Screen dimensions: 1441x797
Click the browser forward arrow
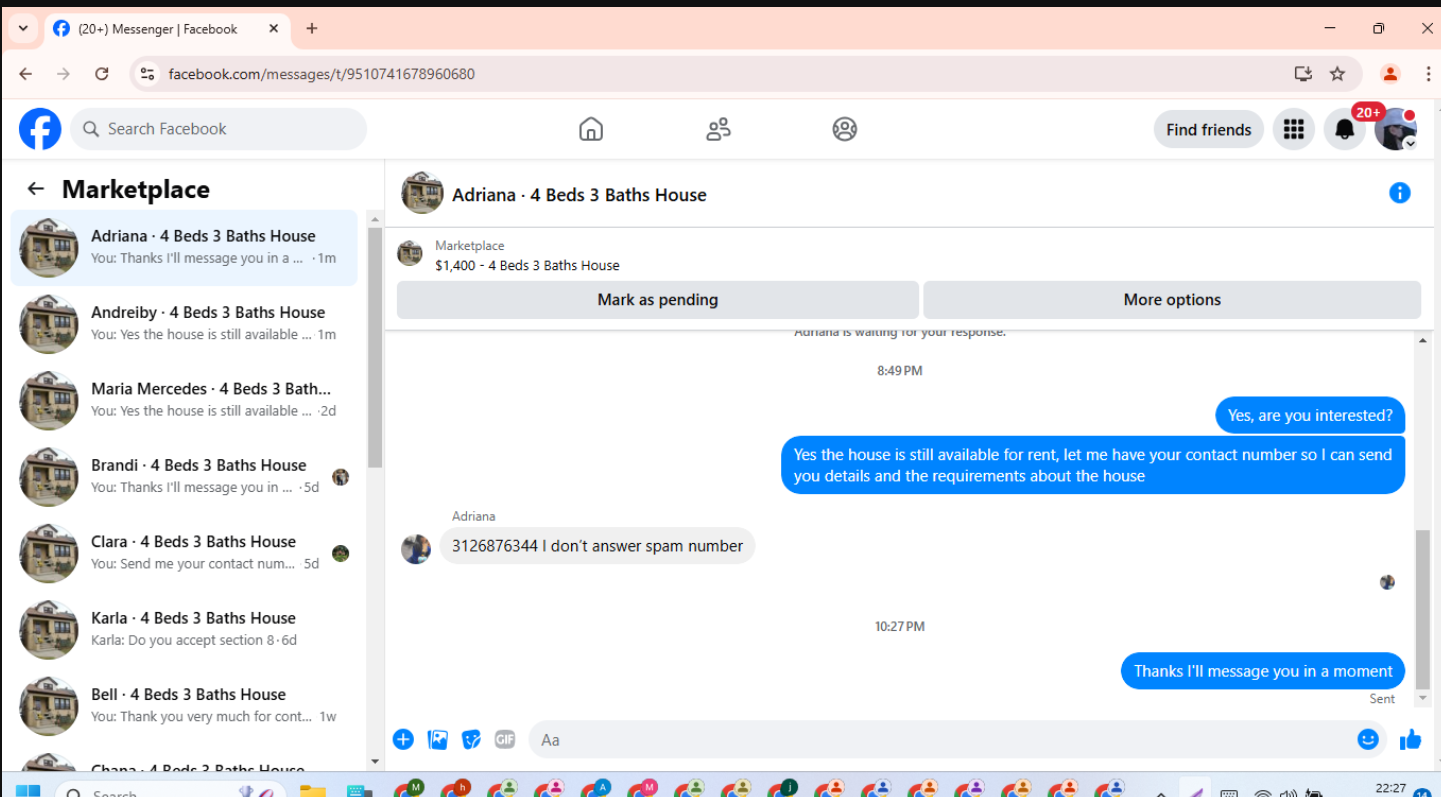[x=64, y=74]
